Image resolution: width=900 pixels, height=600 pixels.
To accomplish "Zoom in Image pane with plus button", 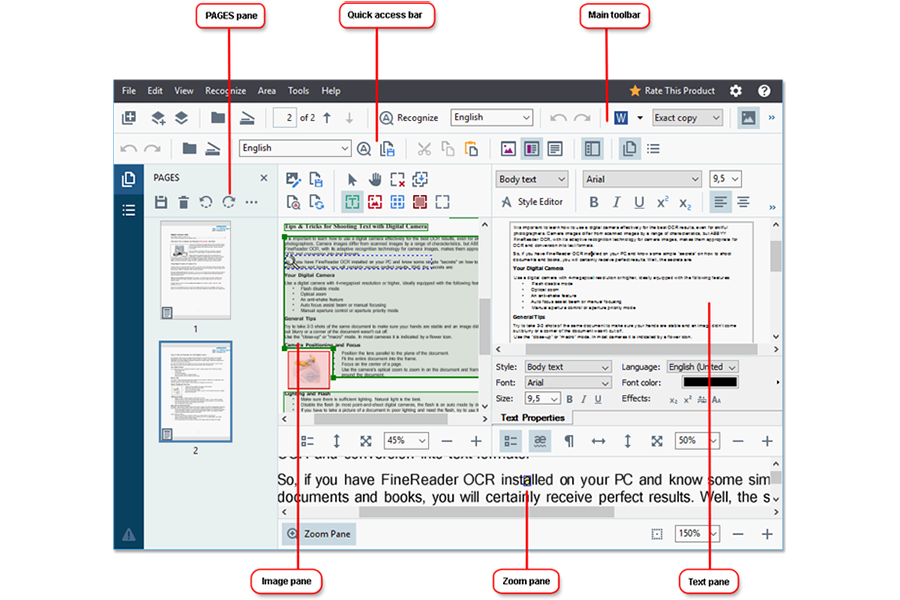I will pyautogui.click(x=476, y=441).
